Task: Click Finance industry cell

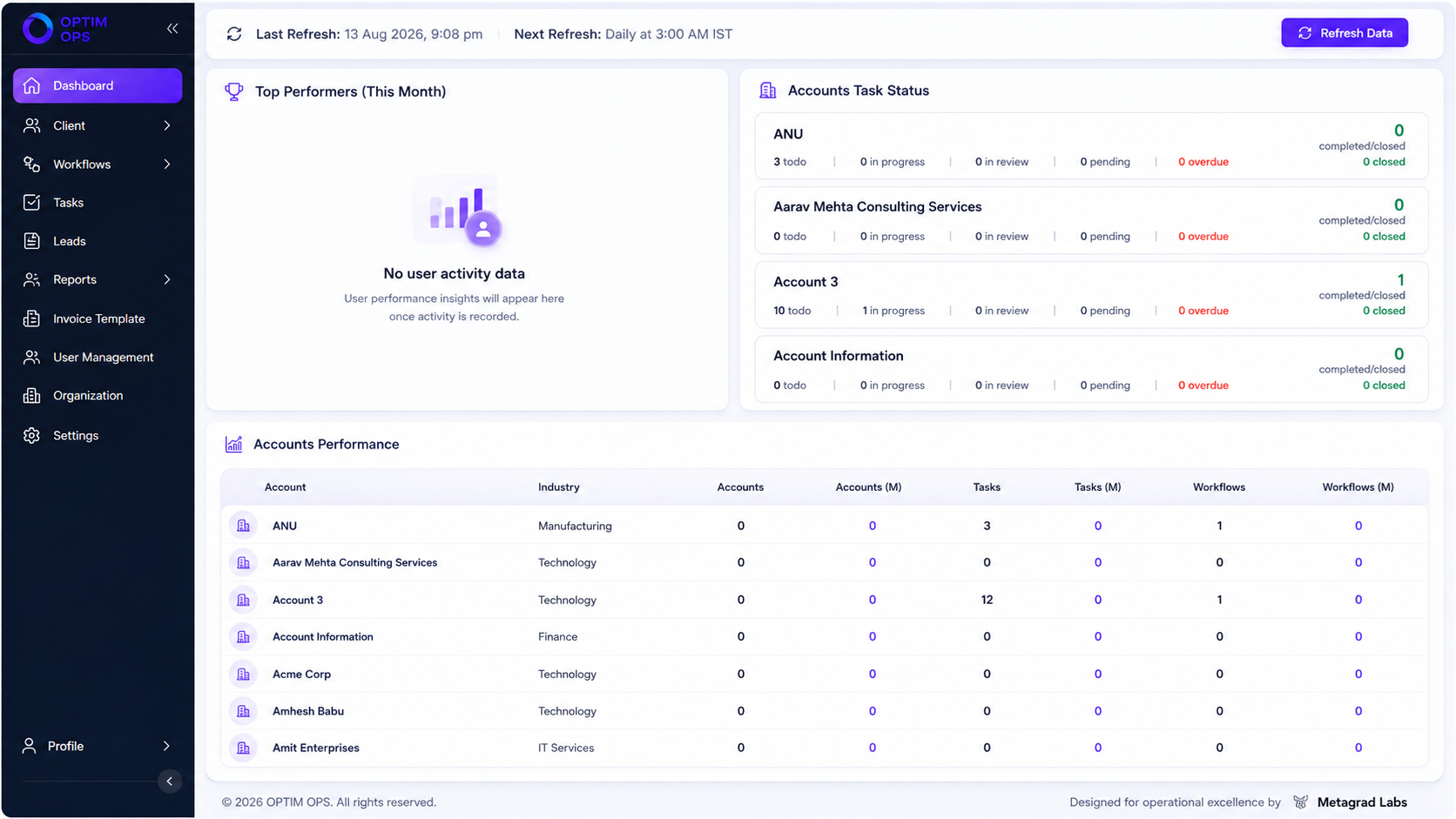Action: tap(557, 637)
